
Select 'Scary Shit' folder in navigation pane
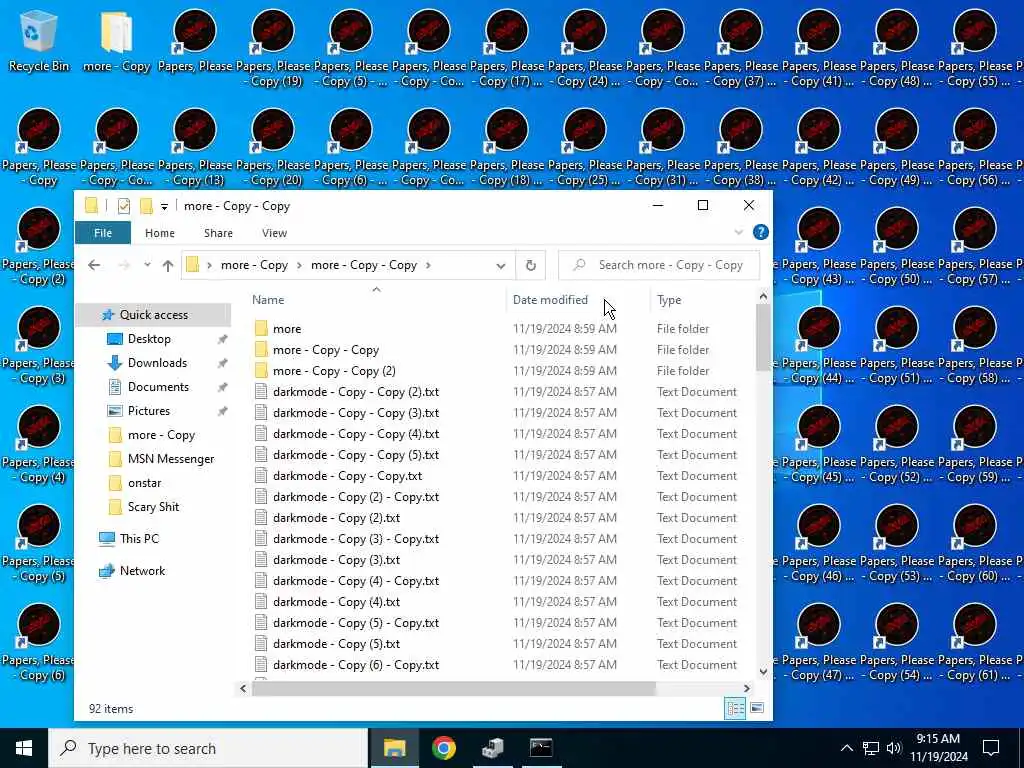click(153, 507)
